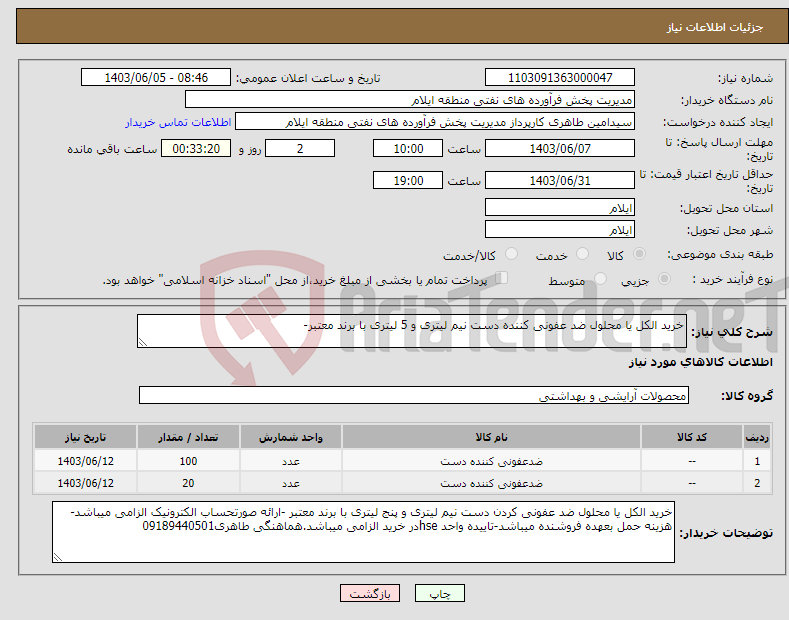Click the resize grip of شرح کلی textarea
This screenshot has width=789, height=620.
[x=143, y=342]
